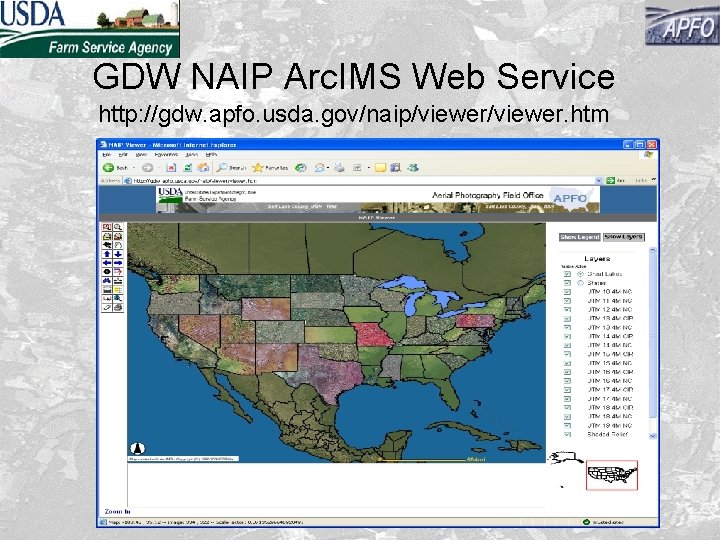Open the Edit menu
This screenshot has width=720, height=540.
click(123, 155)
